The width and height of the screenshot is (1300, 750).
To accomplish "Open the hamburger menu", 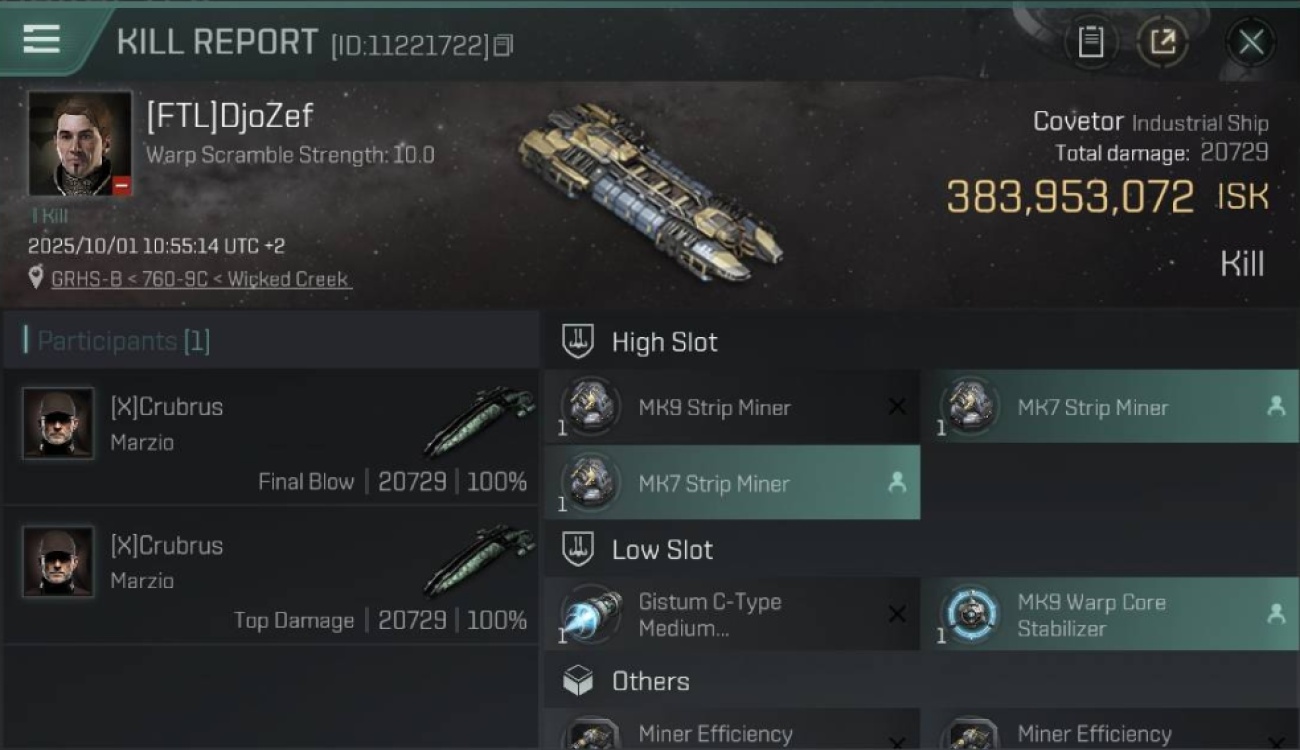I will pyautogui.click(x=41, y=40).
